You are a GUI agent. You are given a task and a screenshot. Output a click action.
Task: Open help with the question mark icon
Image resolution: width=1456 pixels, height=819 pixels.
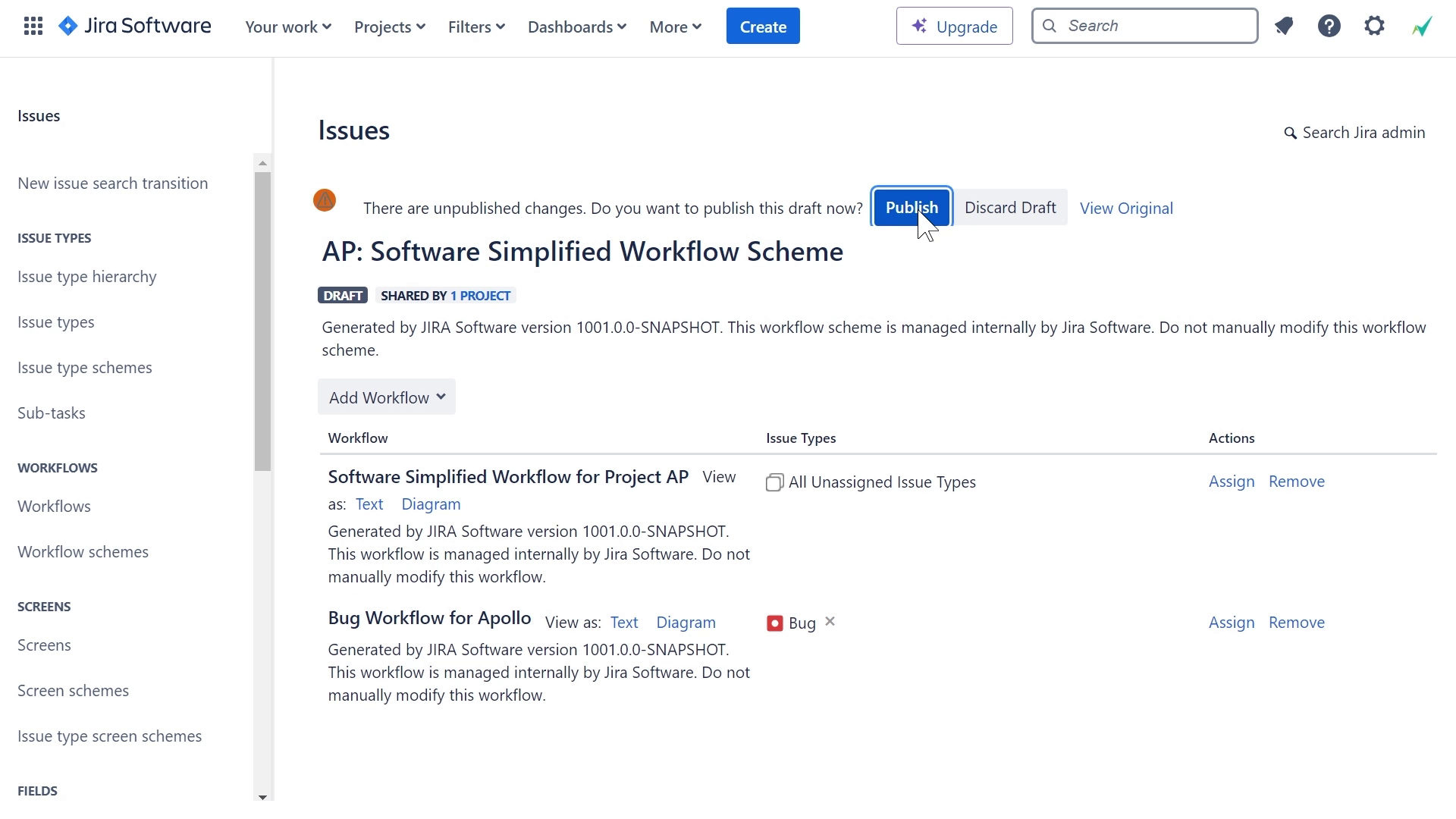coord(1329,25)
